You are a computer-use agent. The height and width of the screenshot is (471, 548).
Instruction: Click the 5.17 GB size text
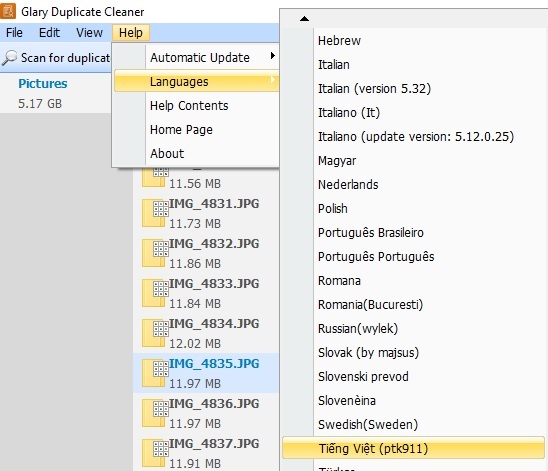40,104
